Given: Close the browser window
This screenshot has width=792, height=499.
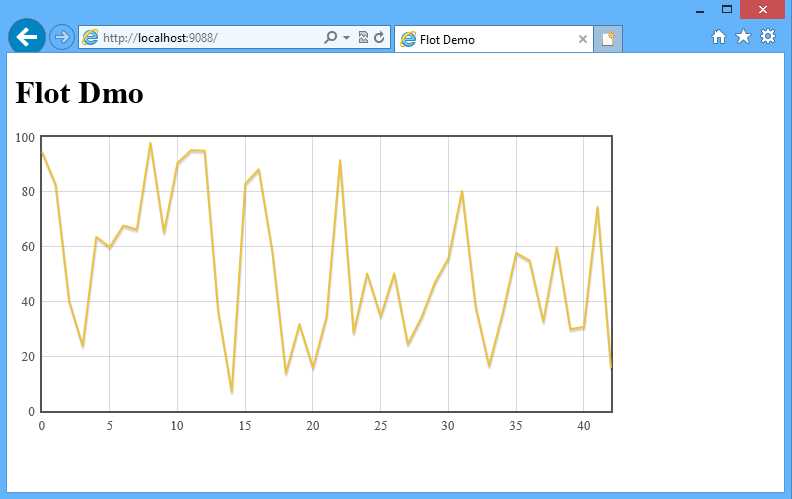Looking at the screenshot, I should tap(763, 9).
